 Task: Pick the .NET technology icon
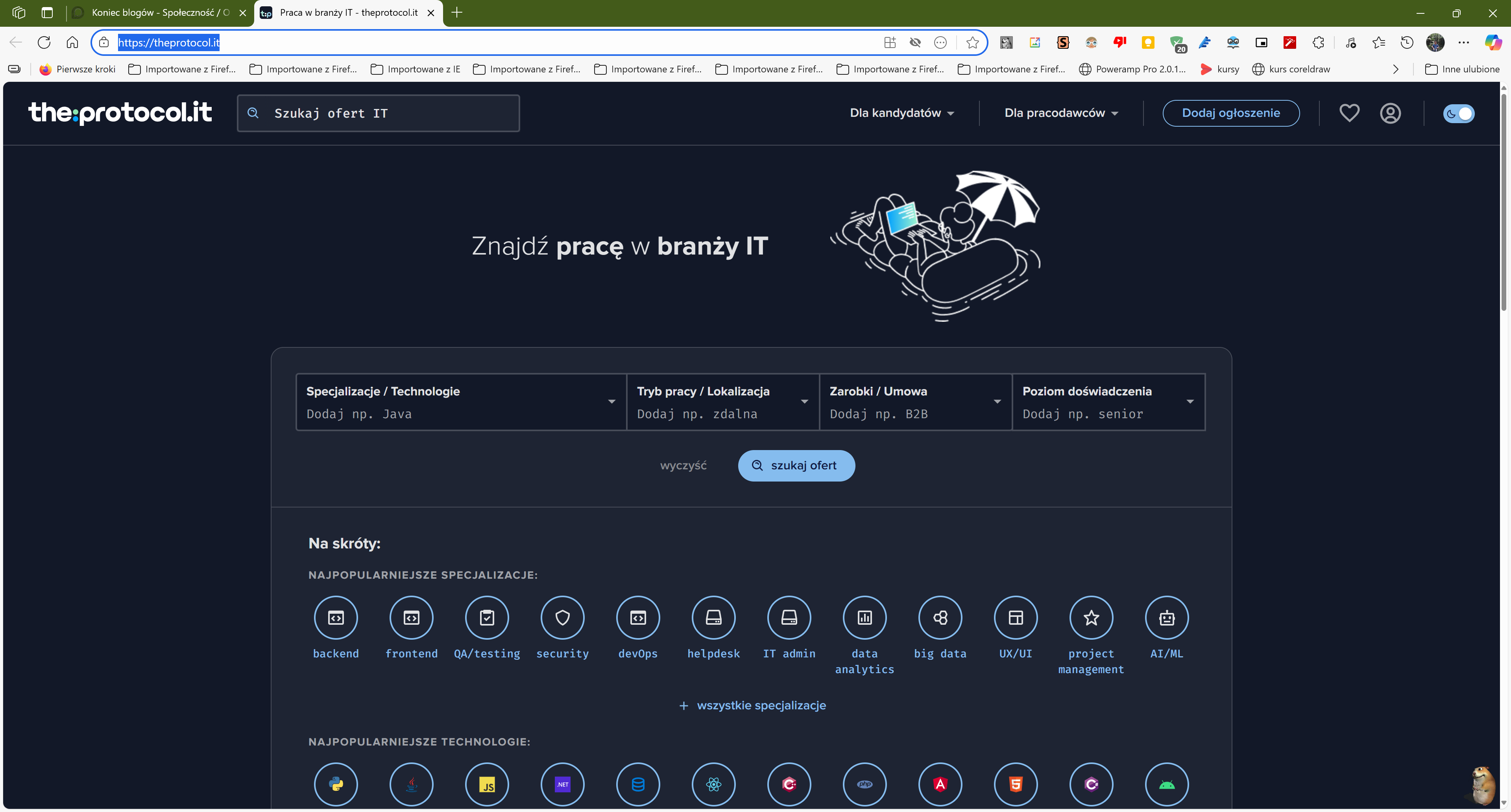coord(563,784)
